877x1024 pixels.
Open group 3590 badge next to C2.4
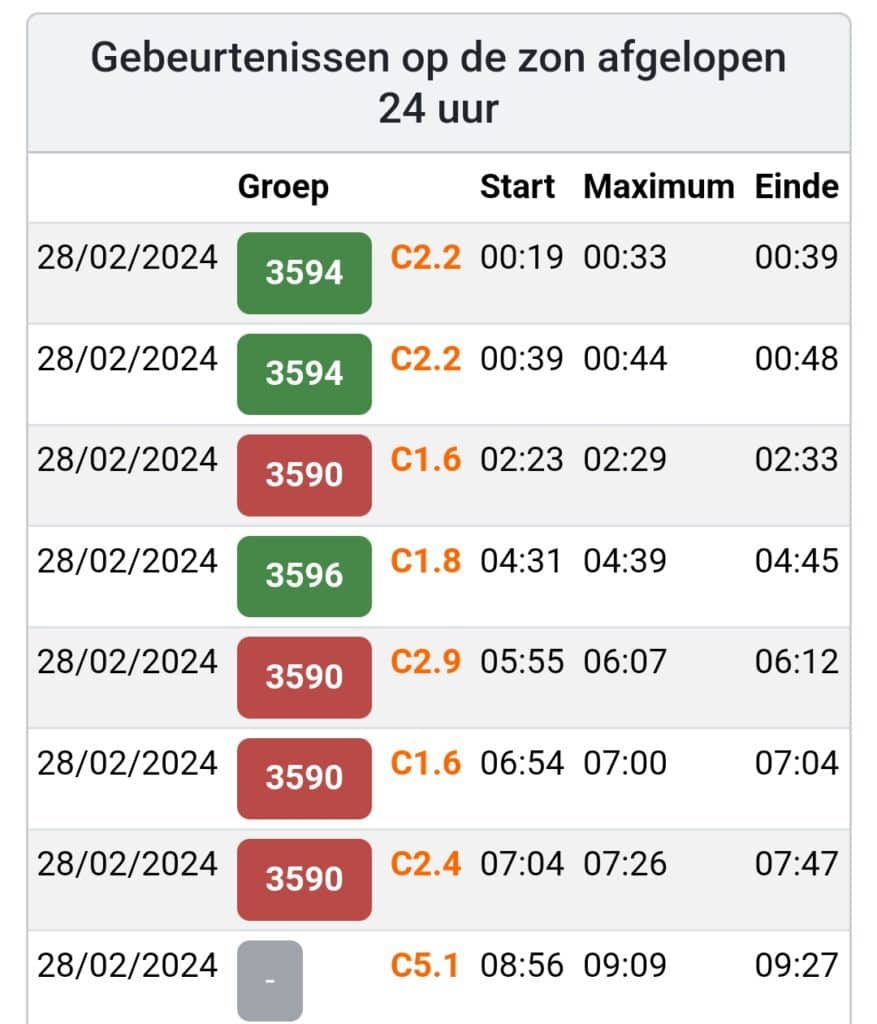pos(304,879)
